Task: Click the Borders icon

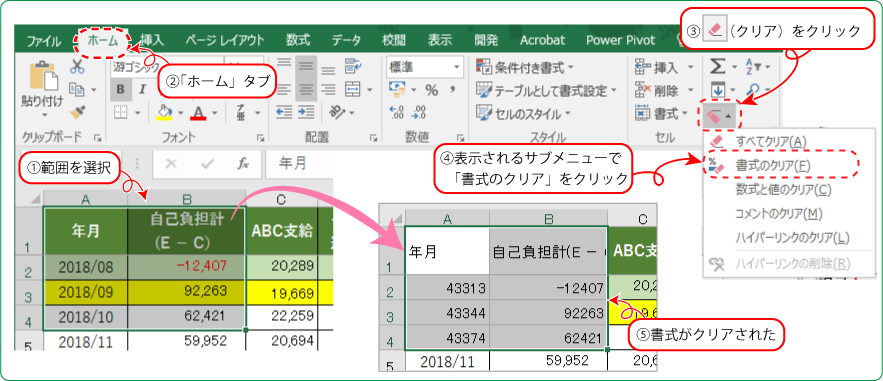Action: [x=121, y=113]
